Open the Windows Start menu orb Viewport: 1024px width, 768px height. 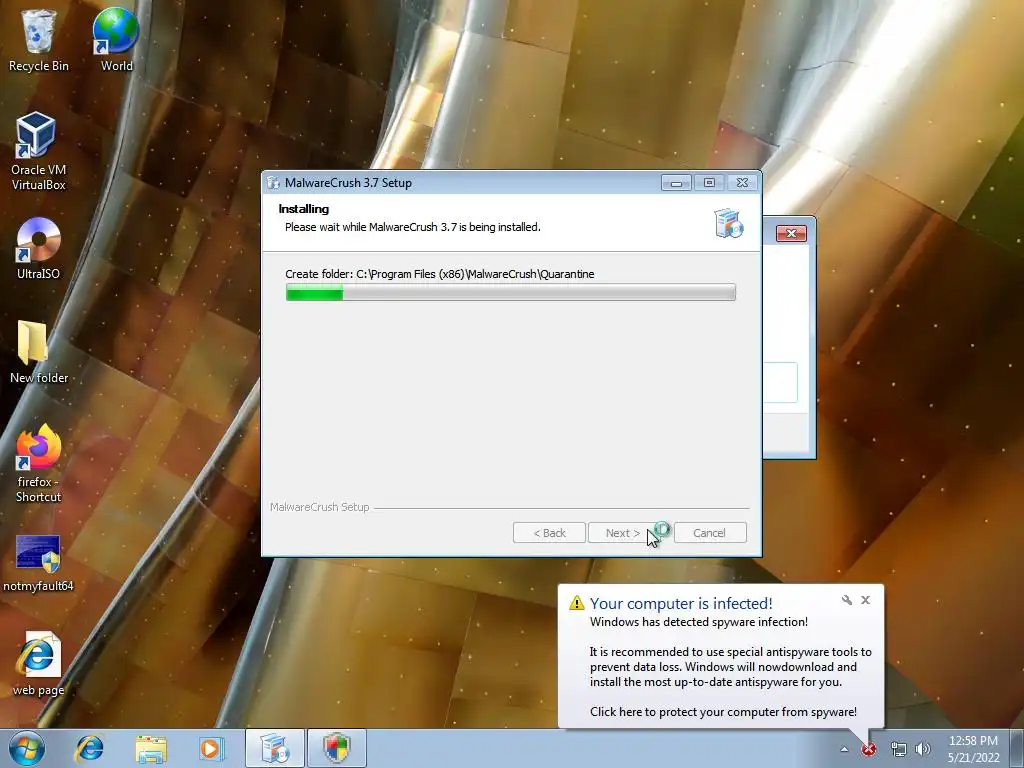[26, 748]
